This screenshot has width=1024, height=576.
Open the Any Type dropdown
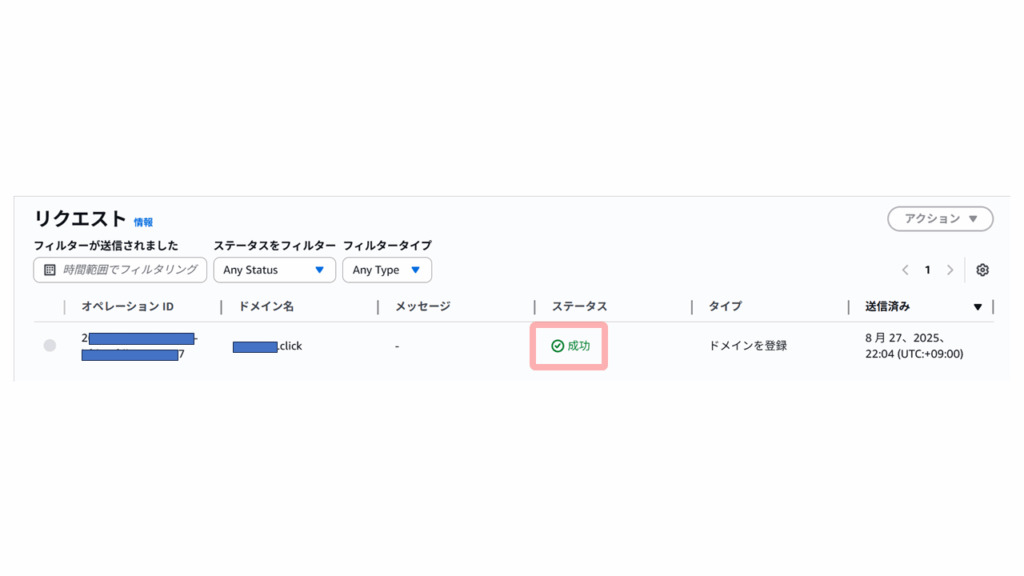click(x=387, y=270)
